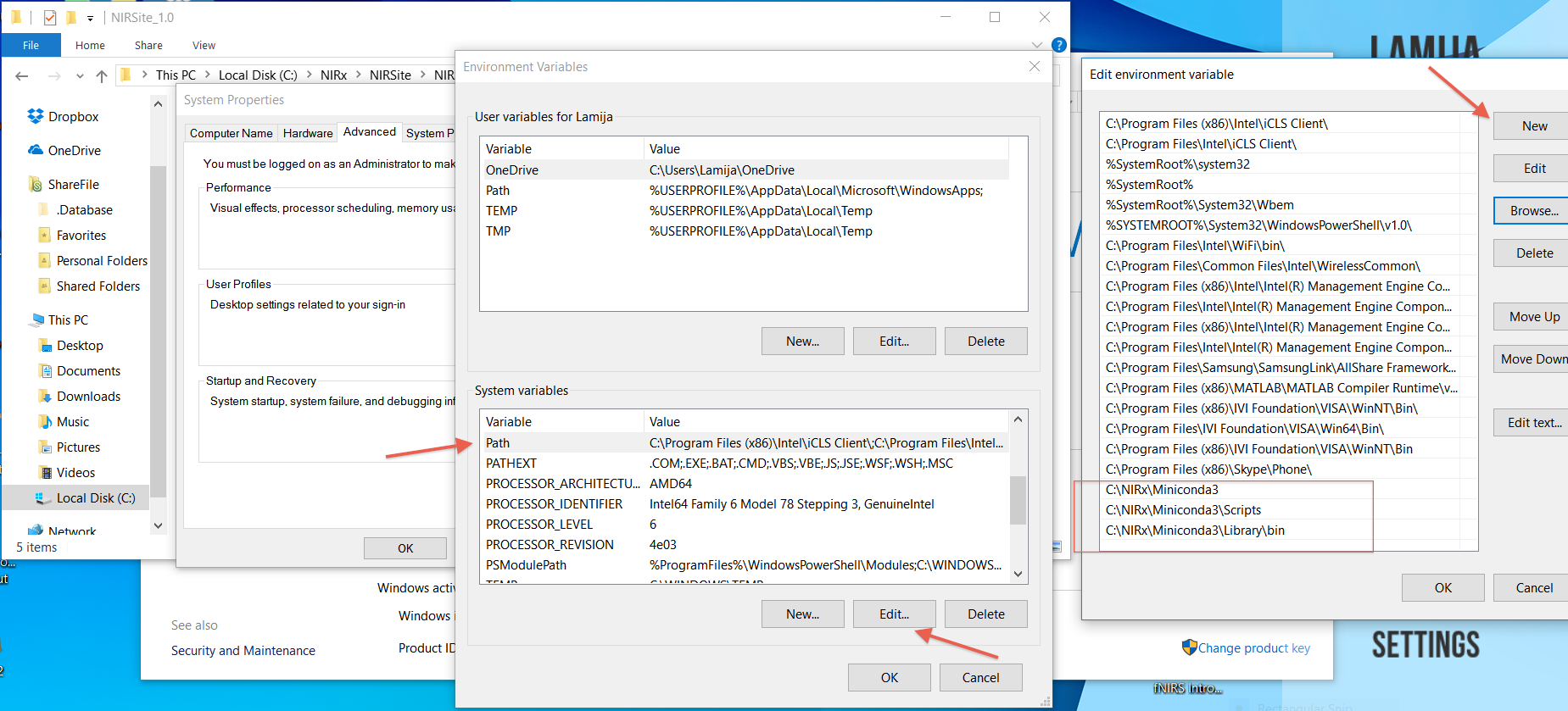Screen dimensions: 1568x711
Task: Open the Change product key link
Action: [1253, 647]
